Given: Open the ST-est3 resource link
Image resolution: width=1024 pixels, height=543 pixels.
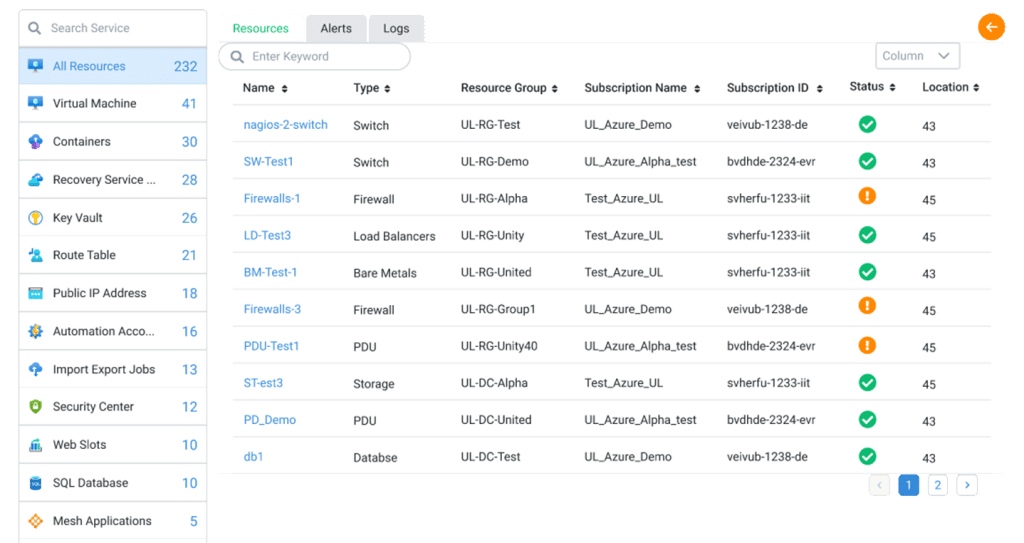Looking at the screenshot, I should [x=263, y=383].
